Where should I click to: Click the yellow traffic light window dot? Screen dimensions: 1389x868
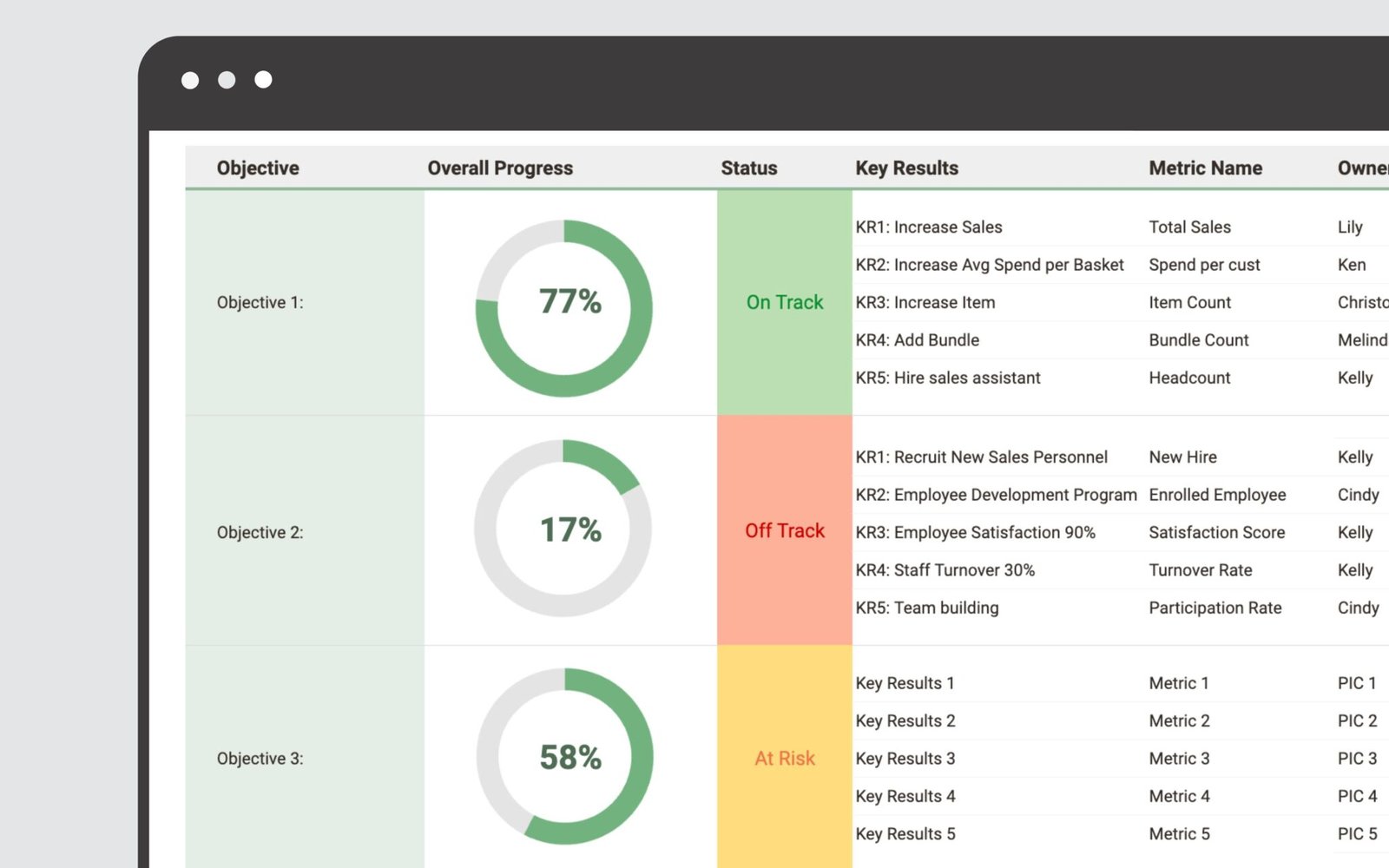pos(227,80)
